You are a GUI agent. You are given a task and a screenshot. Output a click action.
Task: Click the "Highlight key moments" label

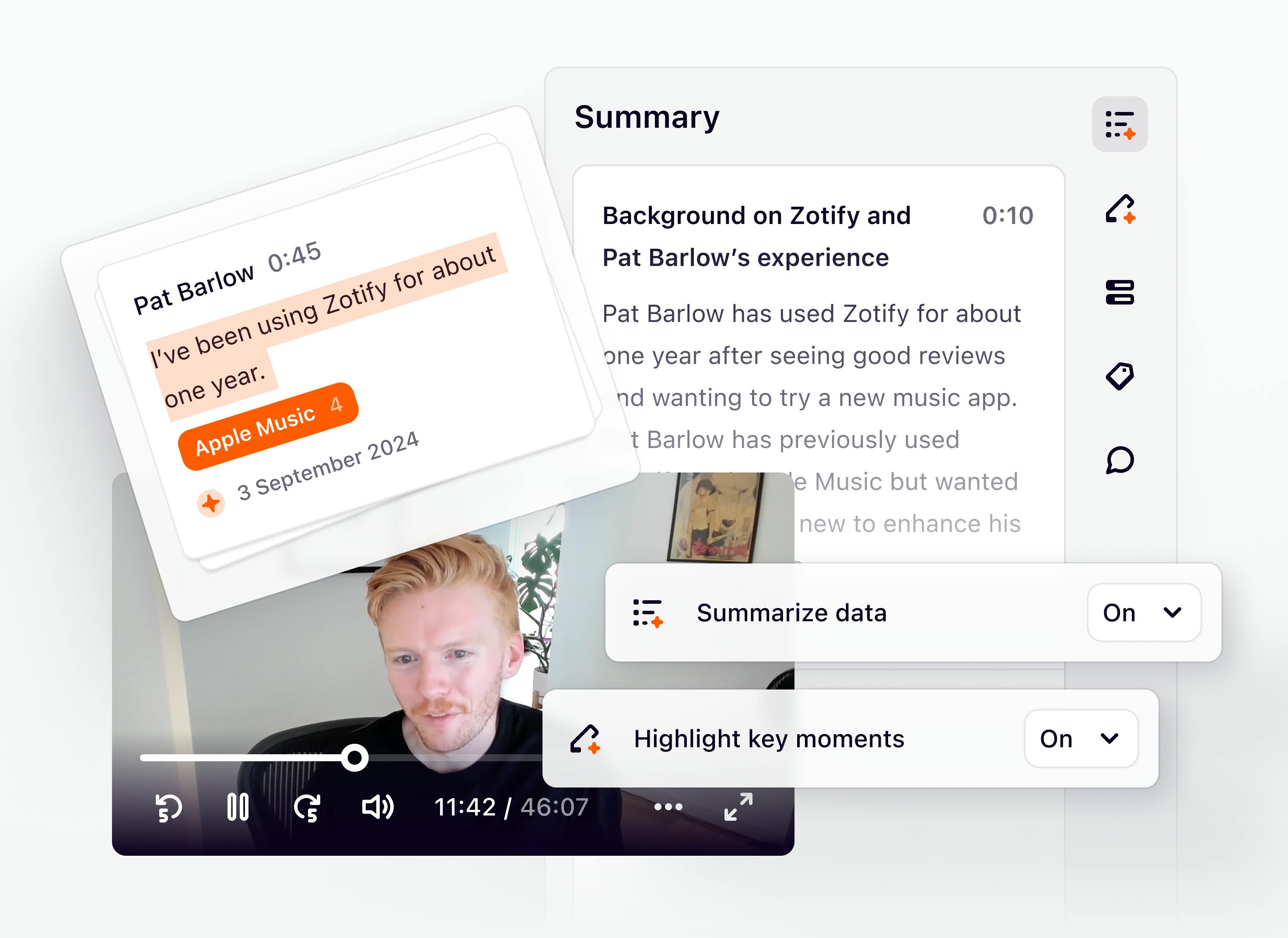pyautogui.click(x=769, y=739)
